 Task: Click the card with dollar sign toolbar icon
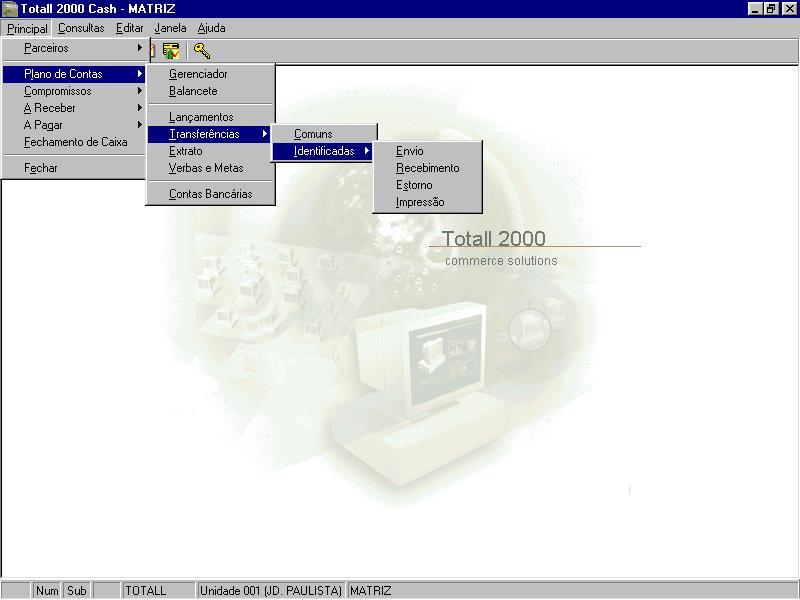171,51
